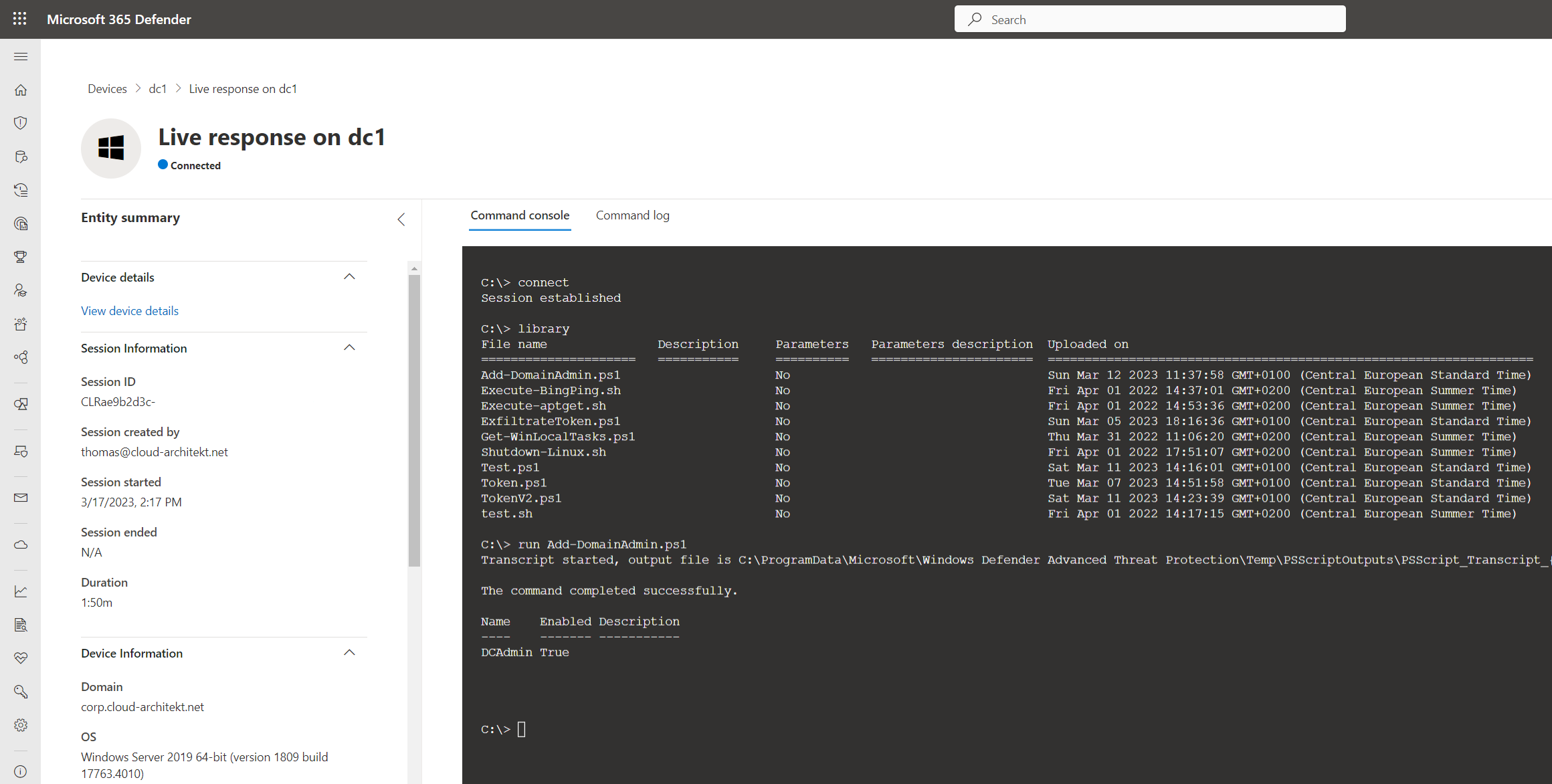This screenshot has height=784, width=1552.
Task: Click session started value 3/17/2023, 2:17 PM
Action: [x=131, y=502]
